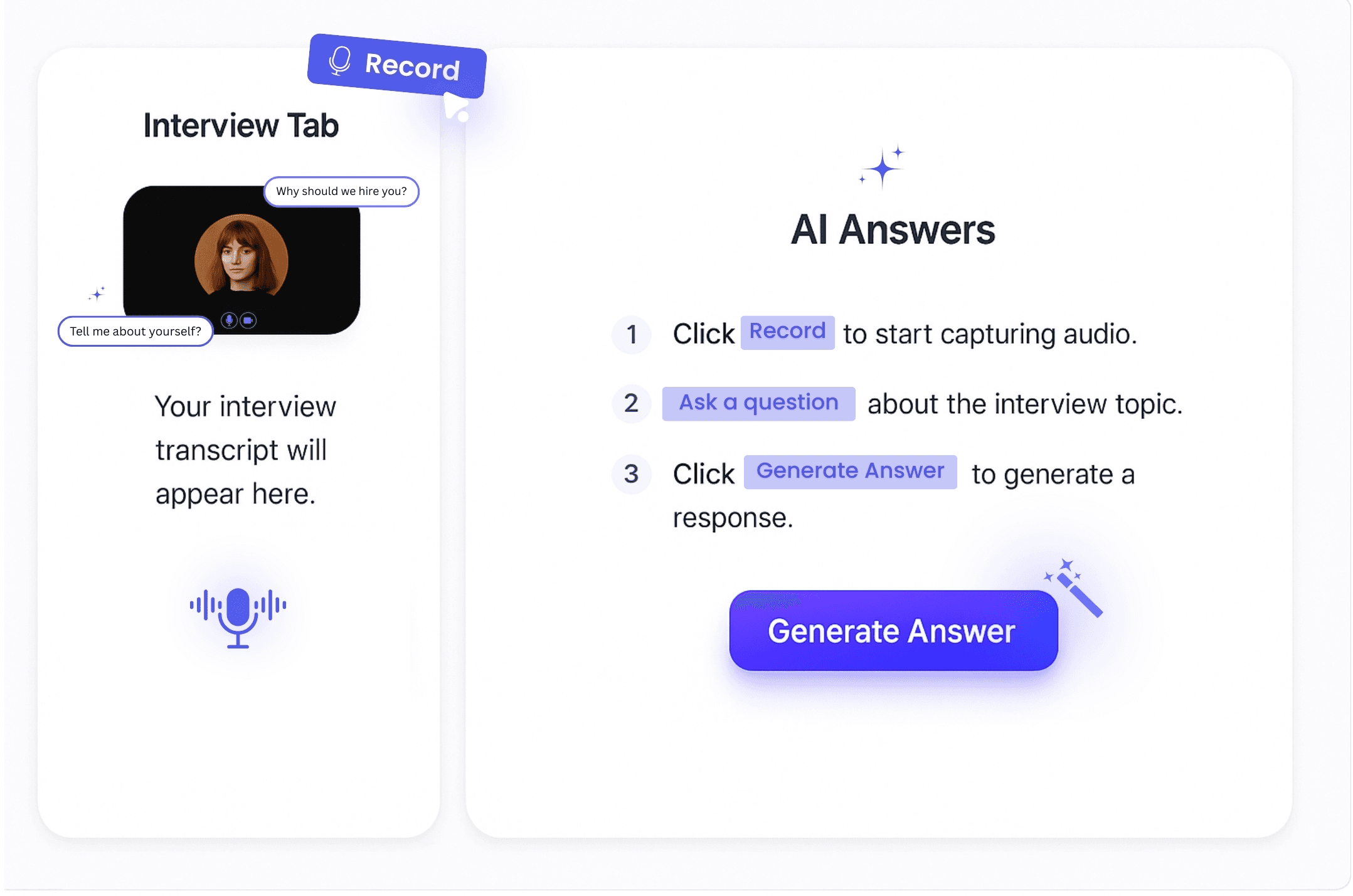Click the Record microphone icon at top
The height and width of the screenshot is (896, 1353).
(339, 61)
